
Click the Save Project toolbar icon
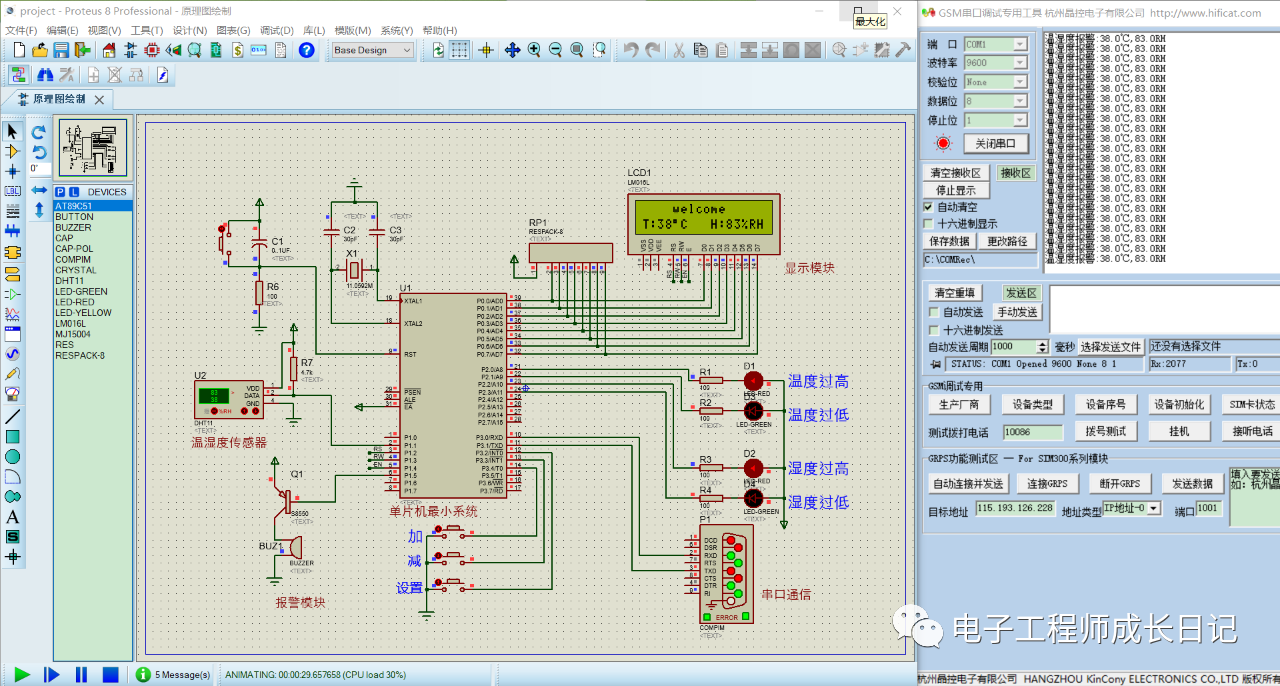61,50
